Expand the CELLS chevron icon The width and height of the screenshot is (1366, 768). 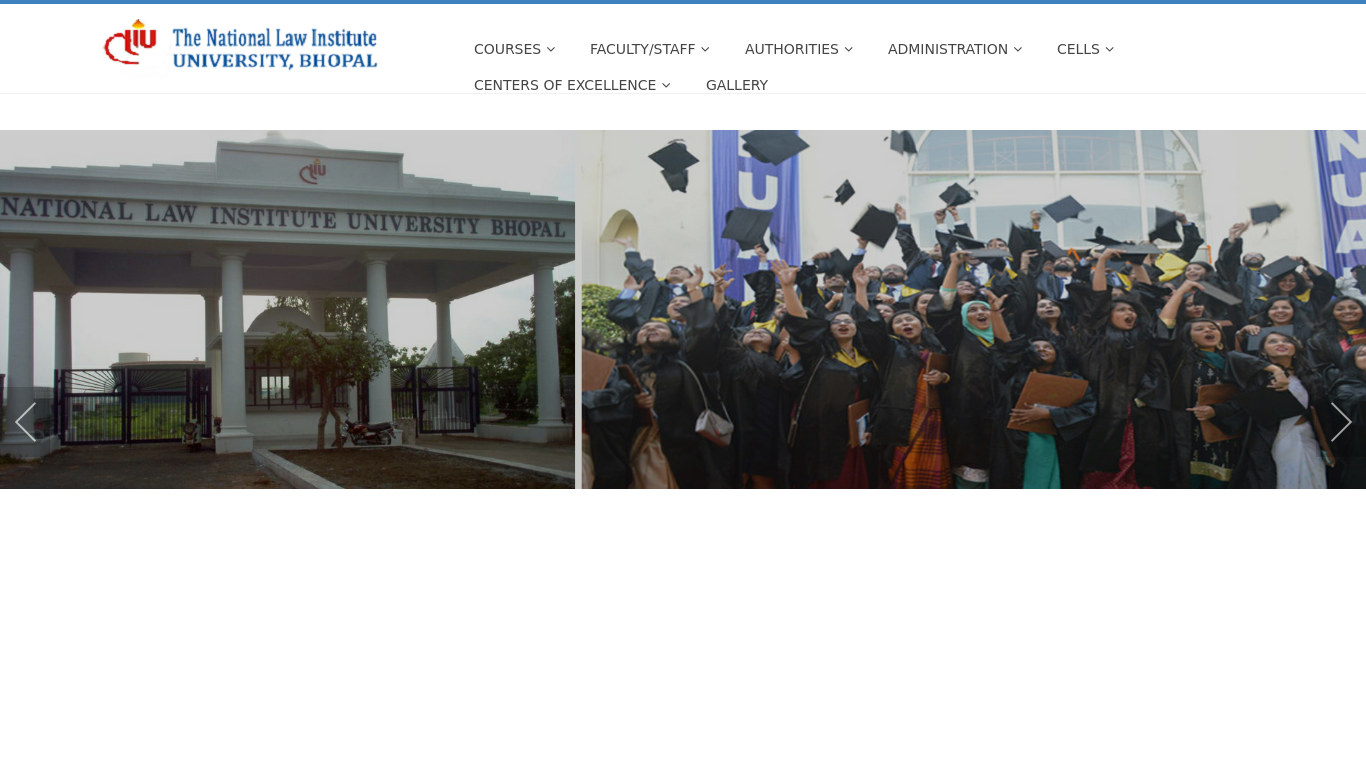click(1109, 49)
